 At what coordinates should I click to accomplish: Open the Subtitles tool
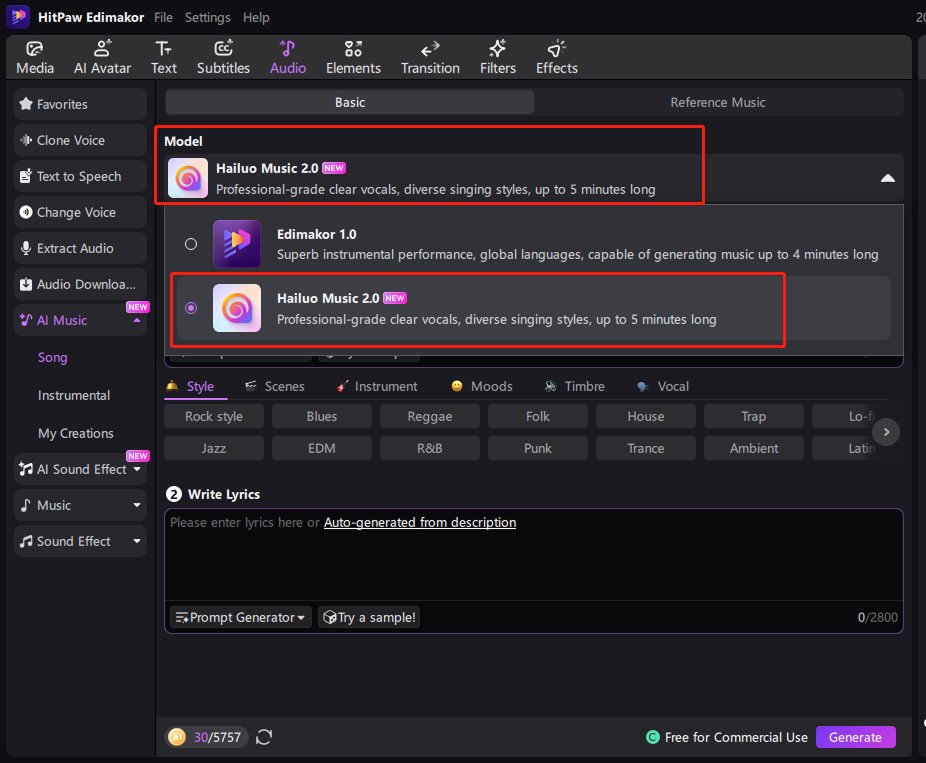point(223,58)
